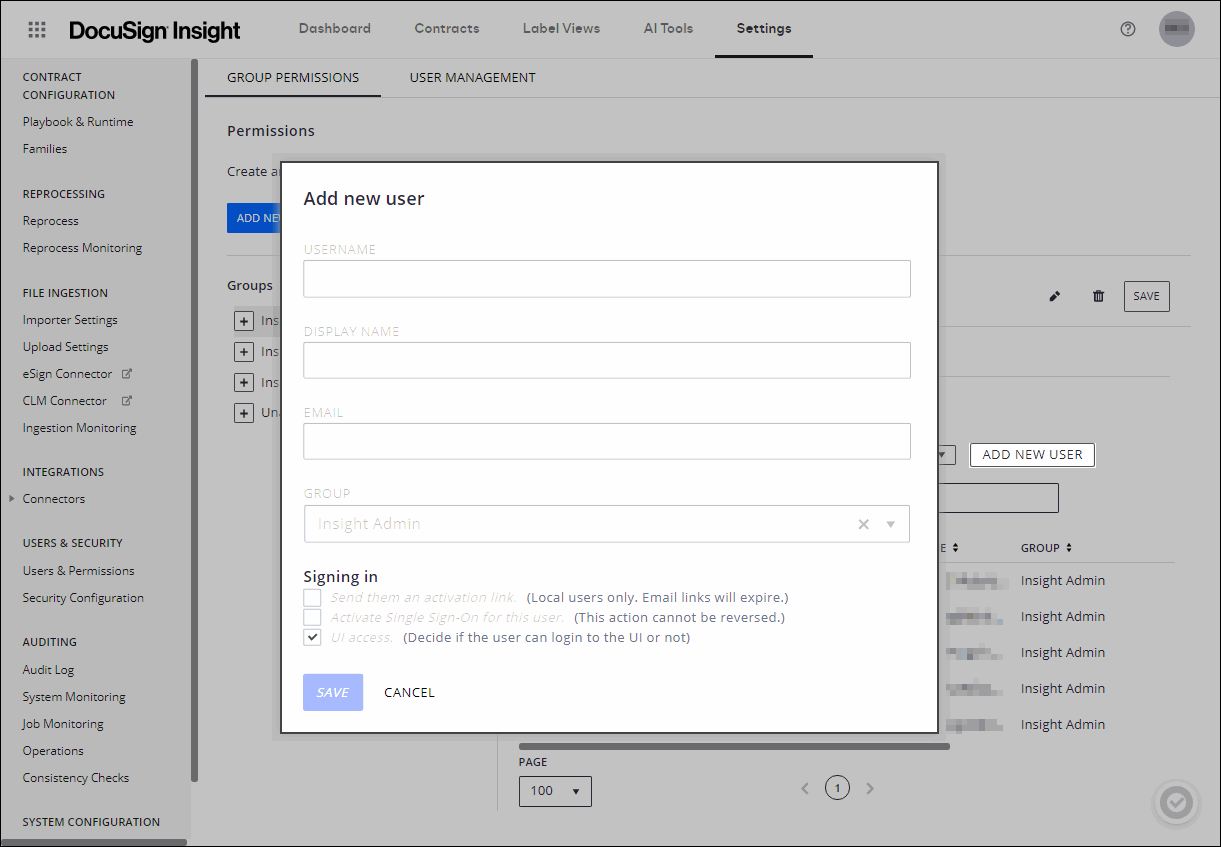Viewport: 1221px width, 847px height.
Task: Check Send them an activation link
Action: [x=312, y=596]
